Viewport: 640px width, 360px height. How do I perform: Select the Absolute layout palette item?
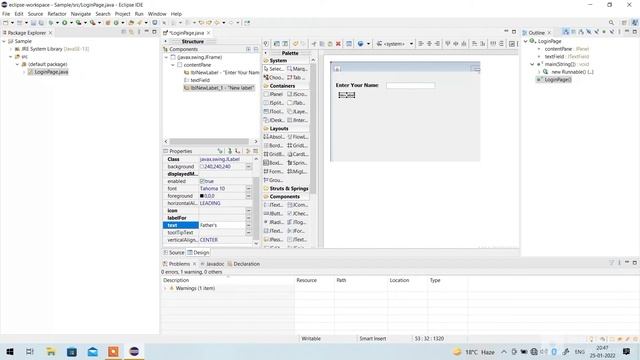274,137
